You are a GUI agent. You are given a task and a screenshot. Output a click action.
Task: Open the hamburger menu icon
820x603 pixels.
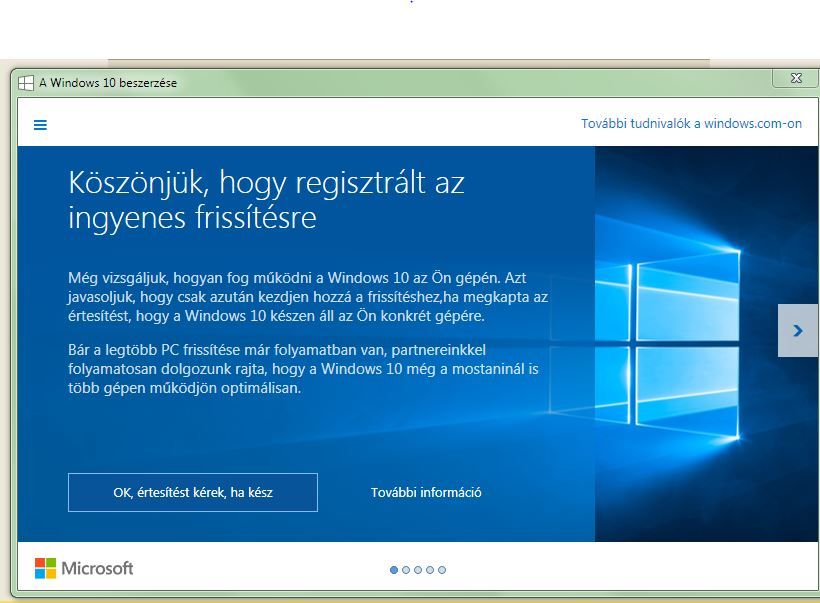pyautogui.click(x=40, y=124)
